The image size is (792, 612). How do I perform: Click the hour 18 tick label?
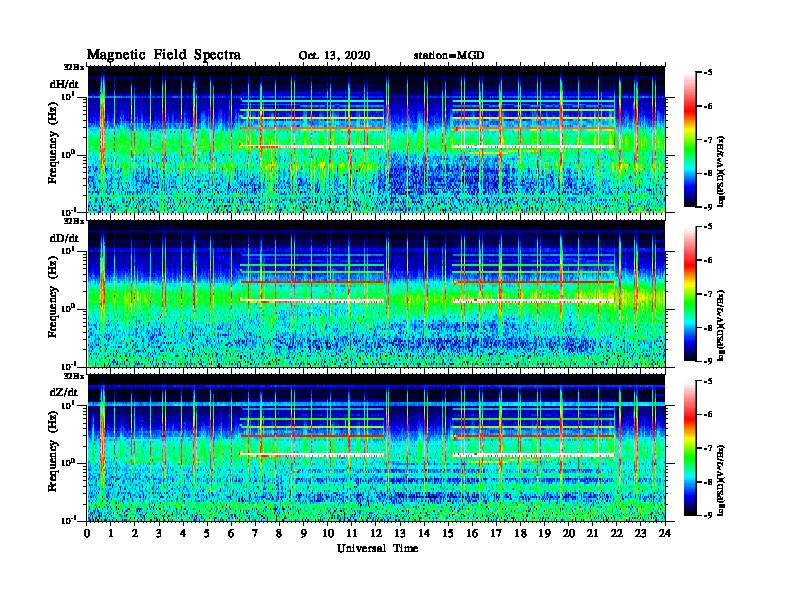[520, 533]
